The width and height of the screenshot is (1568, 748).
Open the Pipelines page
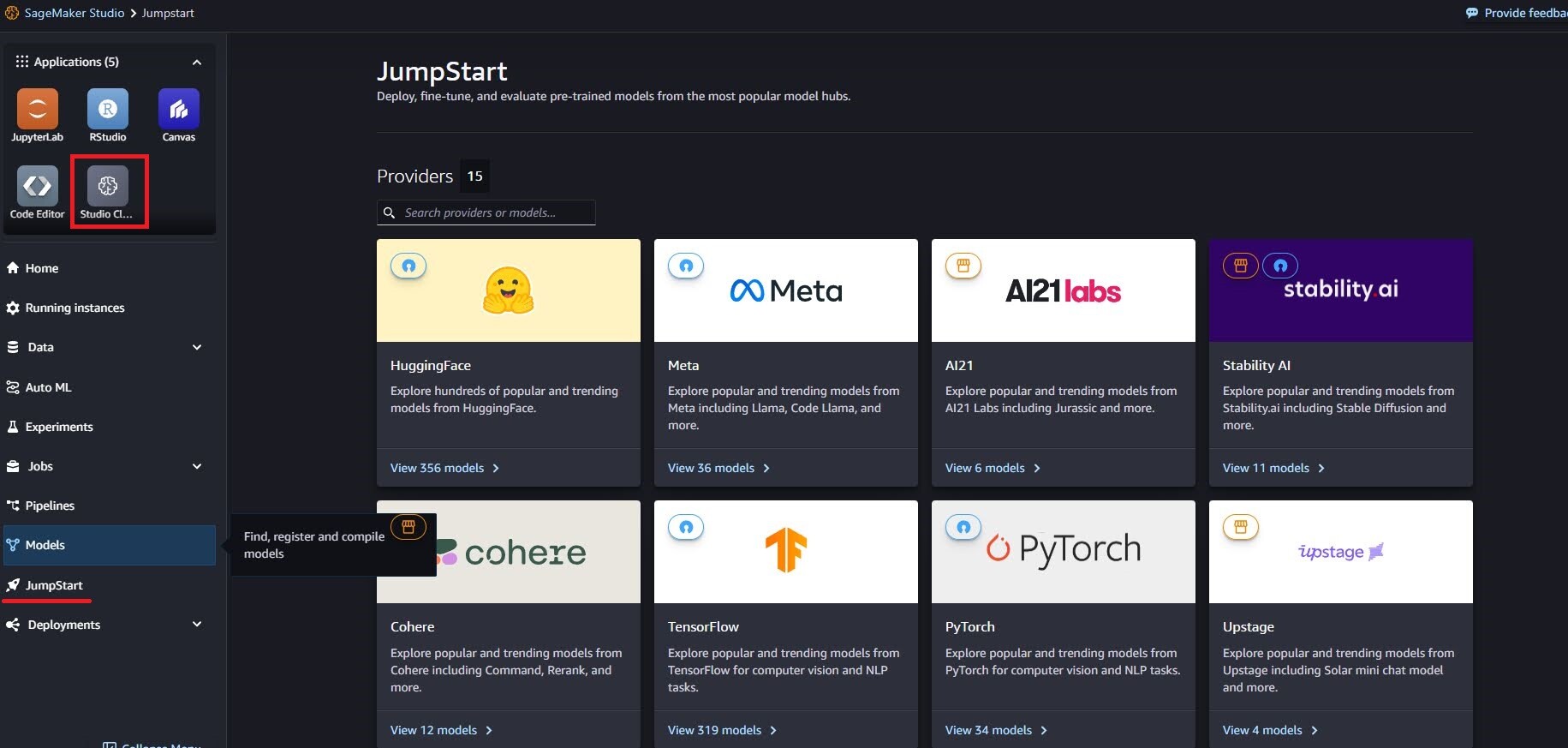click(x=50, y=506)
